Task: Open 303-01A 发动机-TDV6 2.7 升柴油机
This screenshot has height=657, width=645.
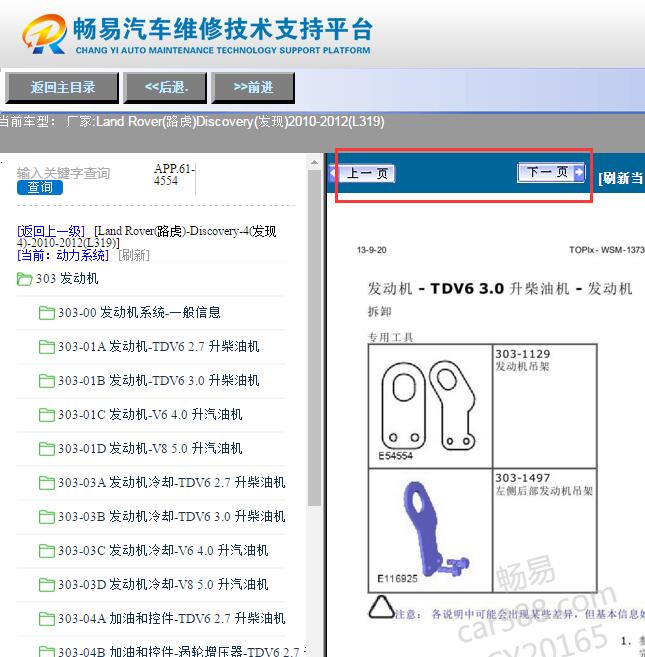Action: tap(158, 346)
